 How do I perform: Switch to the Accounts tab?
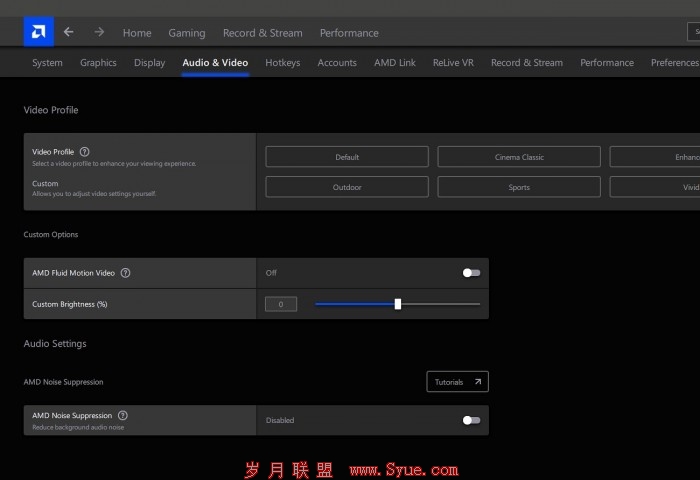tap(337, 63)
